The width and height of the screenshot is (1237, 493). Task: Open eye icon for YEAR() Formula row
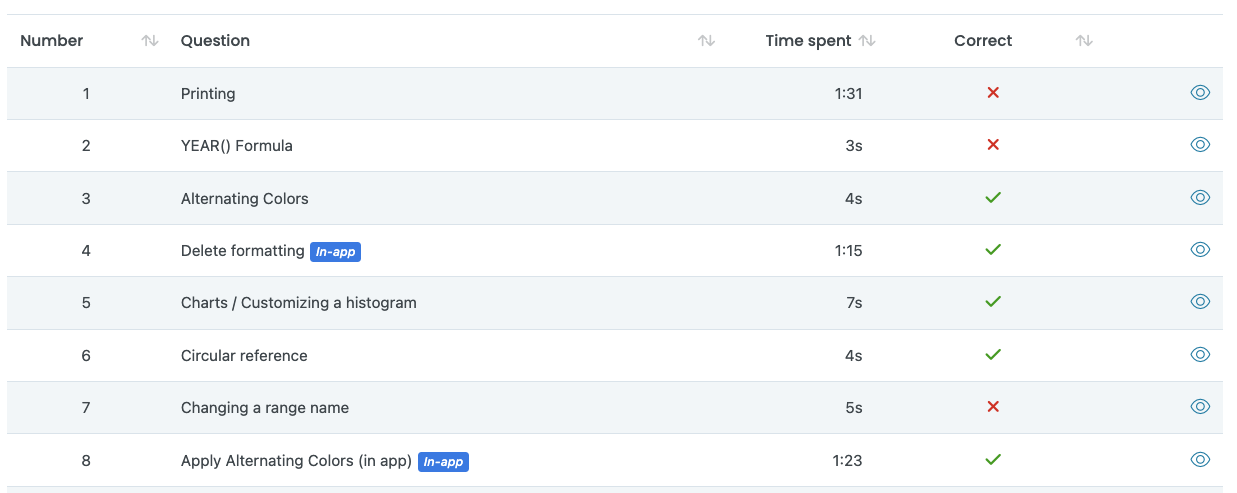(1200, 145)
